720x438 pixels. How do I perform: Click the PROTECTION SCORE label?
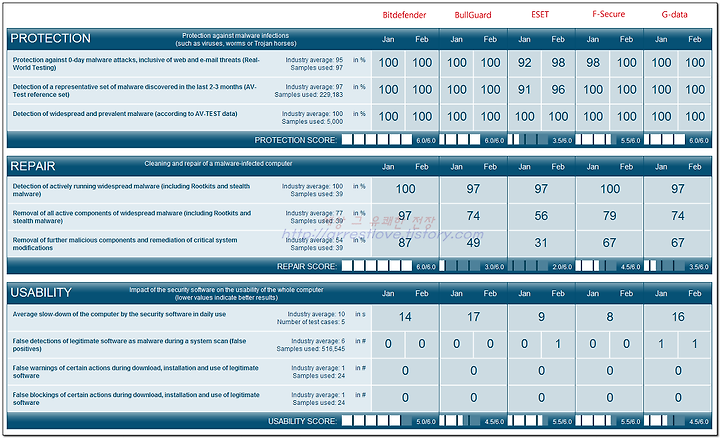[296, 140]
